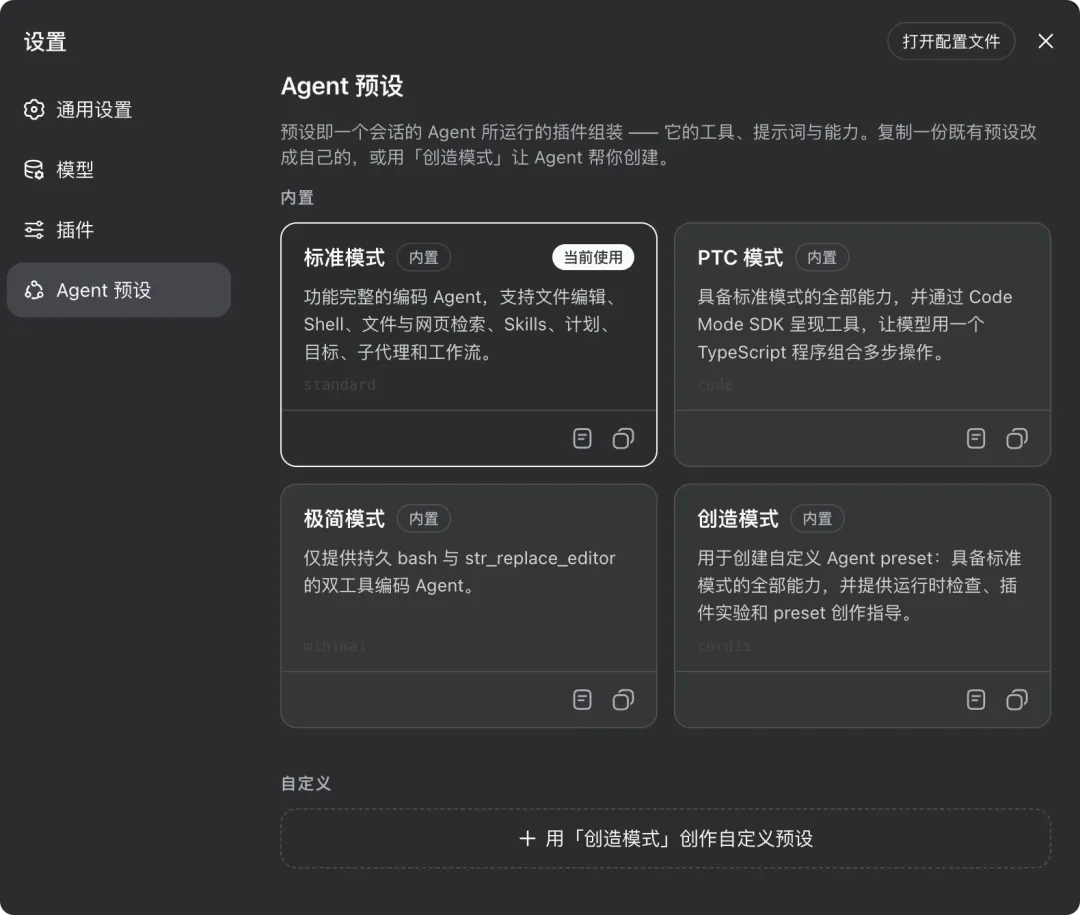Click 内置 tag beside 标准模式

tap(424, 257)
